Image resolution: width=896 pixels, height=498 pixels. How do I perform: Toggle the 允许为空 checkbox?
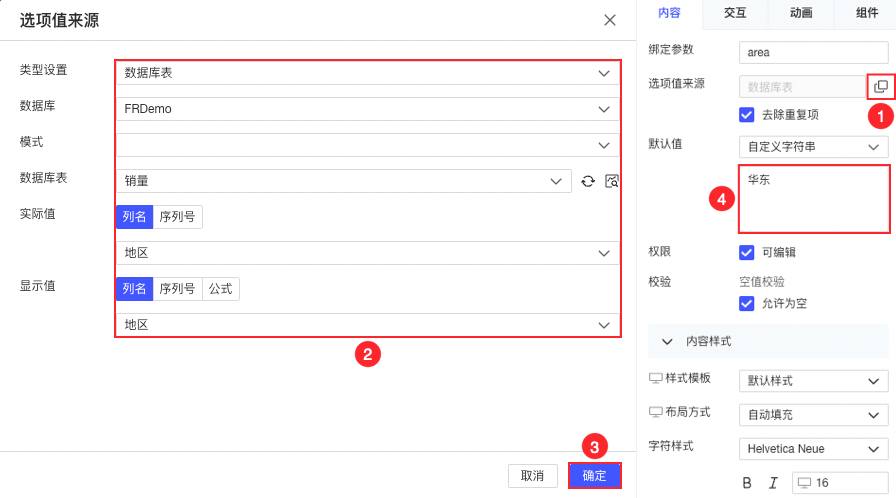746,303
